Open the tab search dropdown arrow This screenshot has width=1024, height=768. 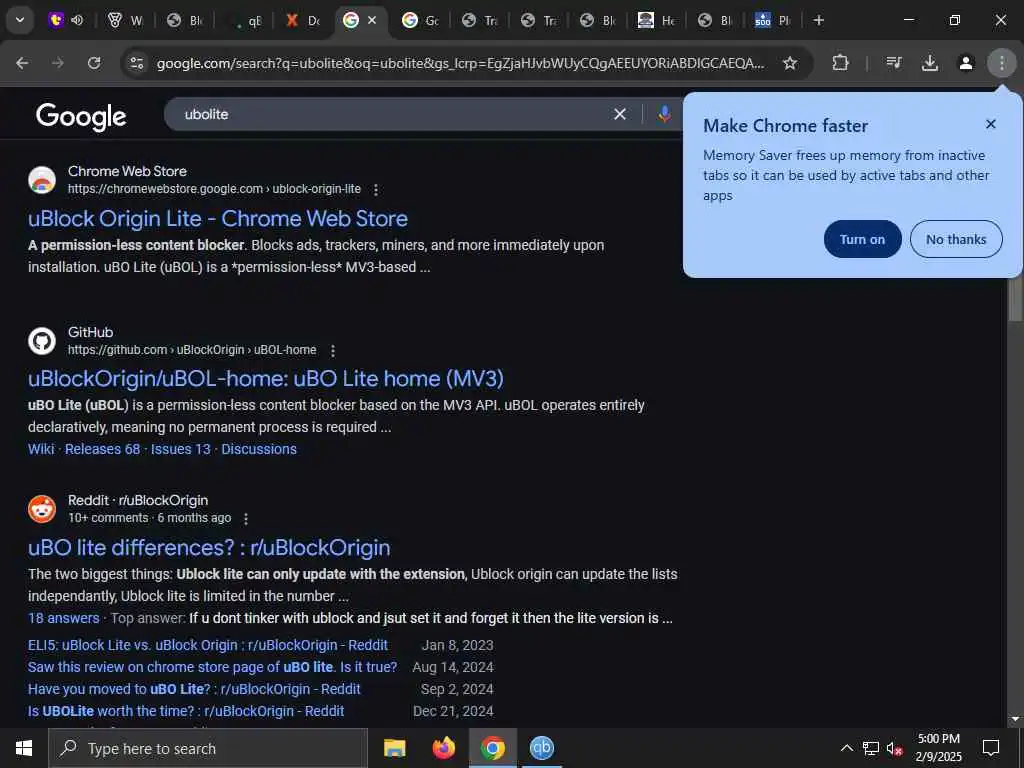click(20, 20)
